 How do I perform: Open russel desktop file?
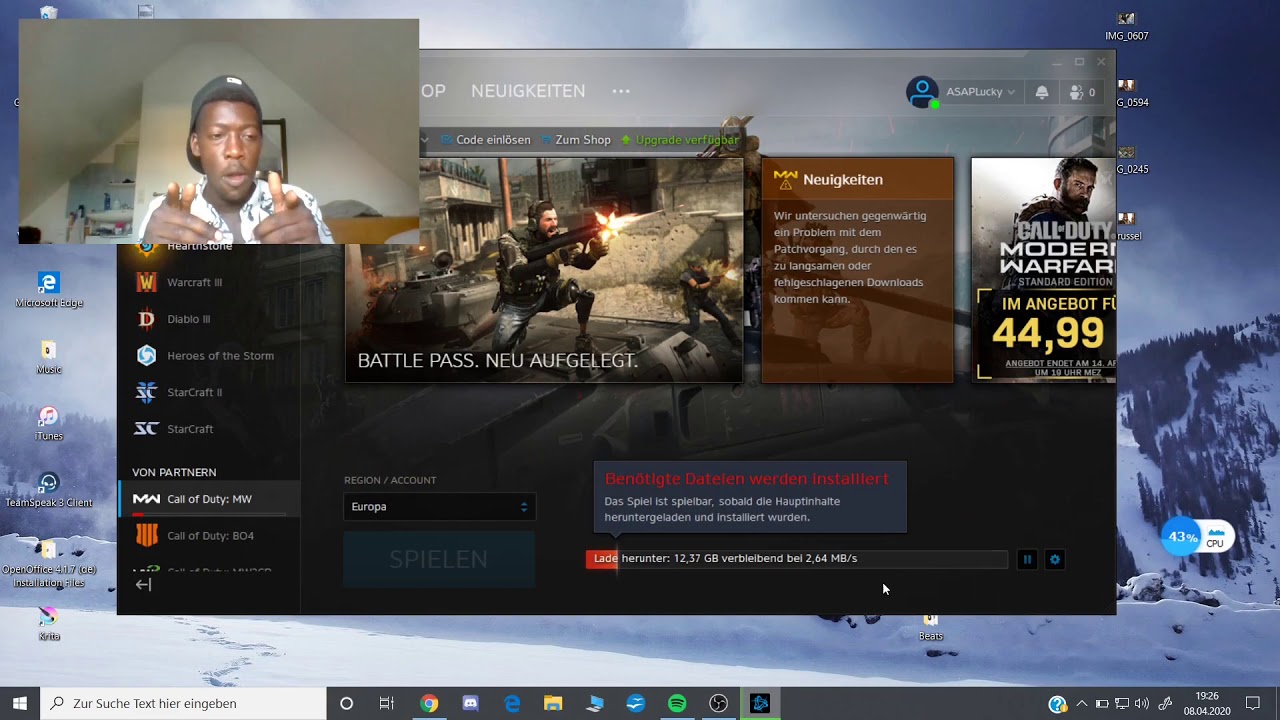pos(1127,226)
